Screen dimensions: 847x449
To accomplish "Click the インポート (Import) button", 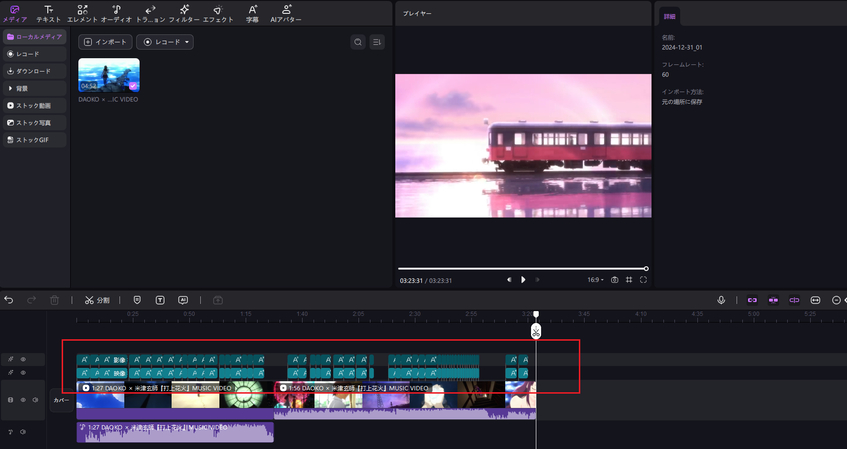I will 105,42.
